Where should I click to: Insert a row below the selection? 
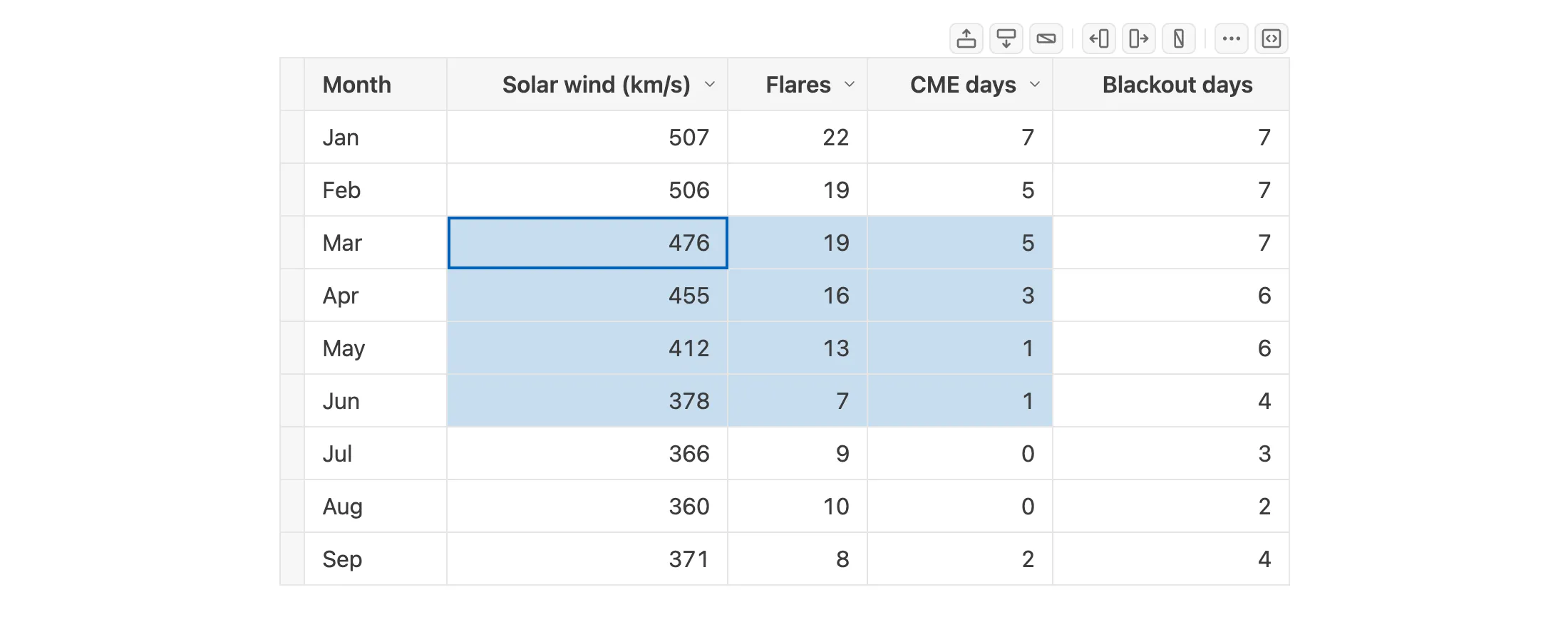1006,38
